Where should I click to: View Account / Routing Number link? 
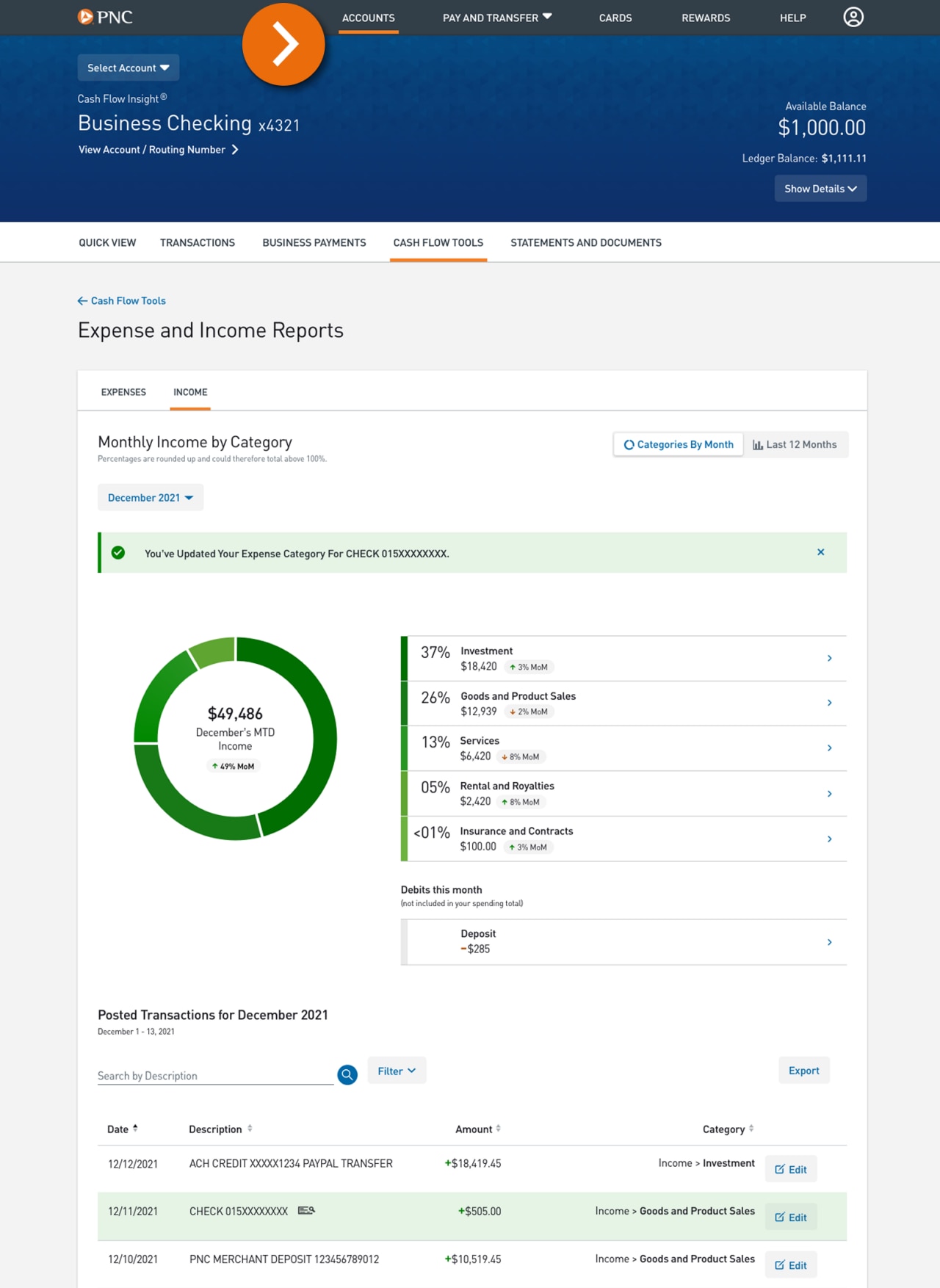click(159, 150)
